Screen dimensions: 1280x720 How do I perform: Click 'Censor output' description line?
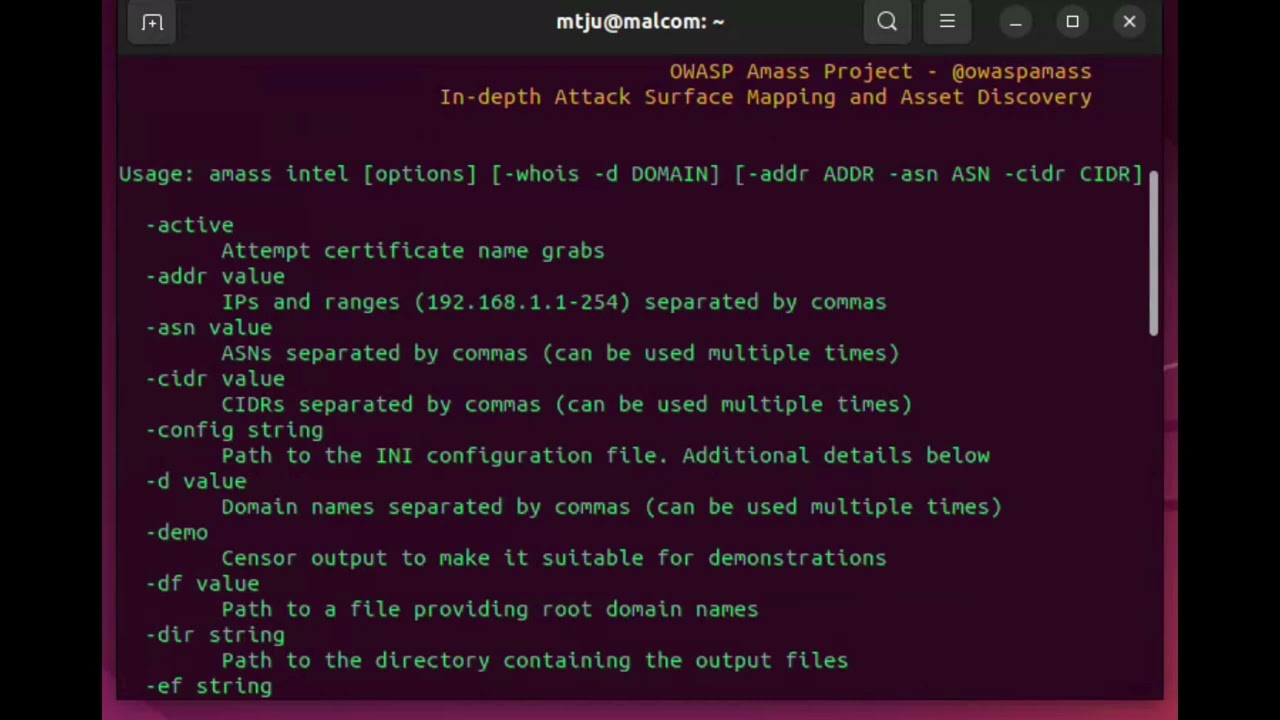coord(554,558)
